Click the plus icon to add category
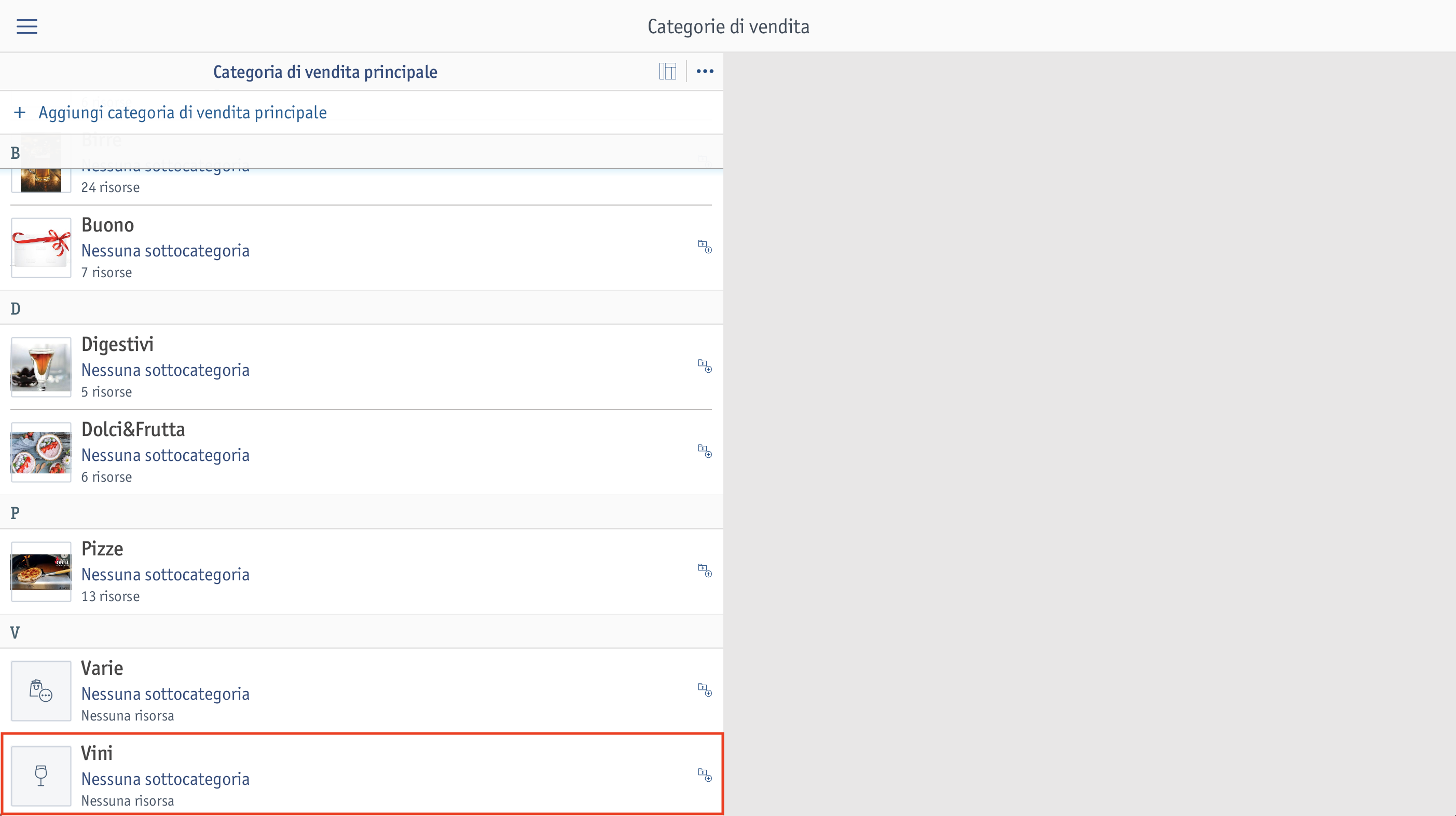This screenshot has height=816, width=1456. [20, 113]
